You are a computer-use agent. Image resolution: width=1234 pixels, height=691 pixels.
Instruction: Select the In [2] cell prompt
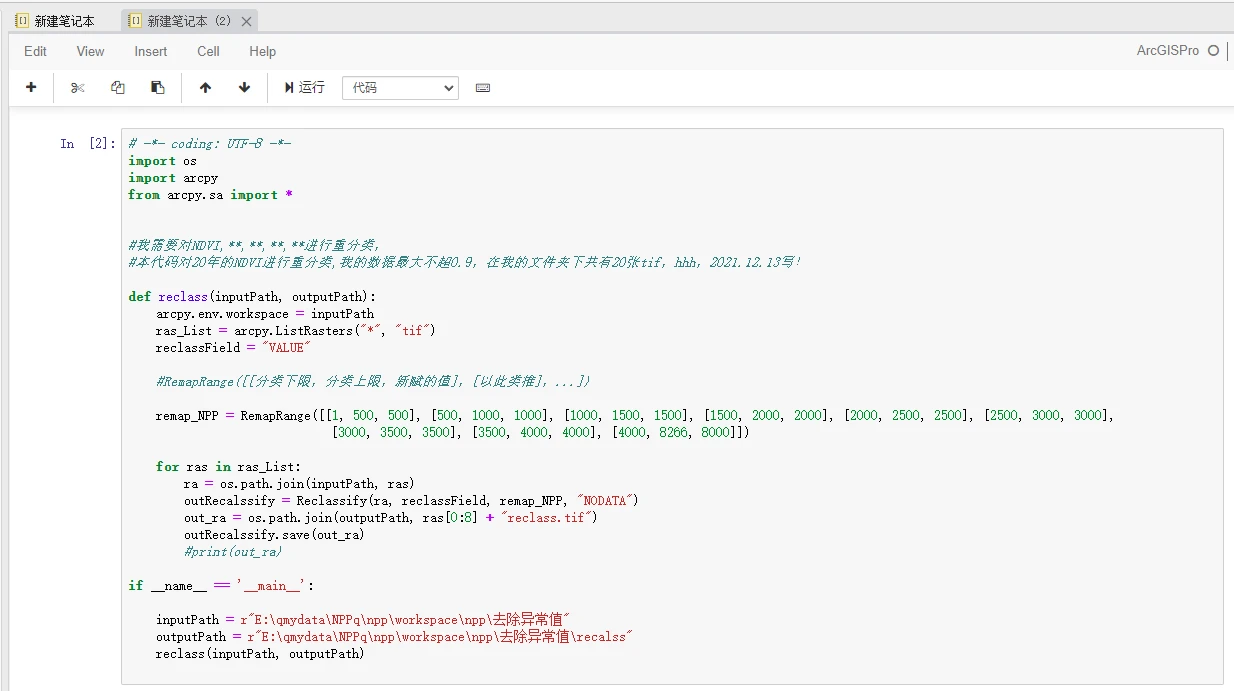point(88,144)
